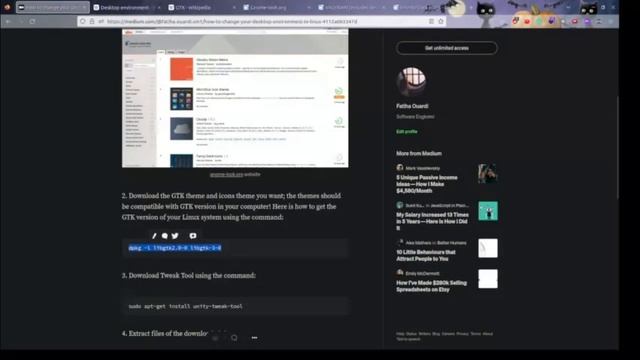Respond to the selected text via the comment bubble
This screenshot has height=360, width=640.
164,236
